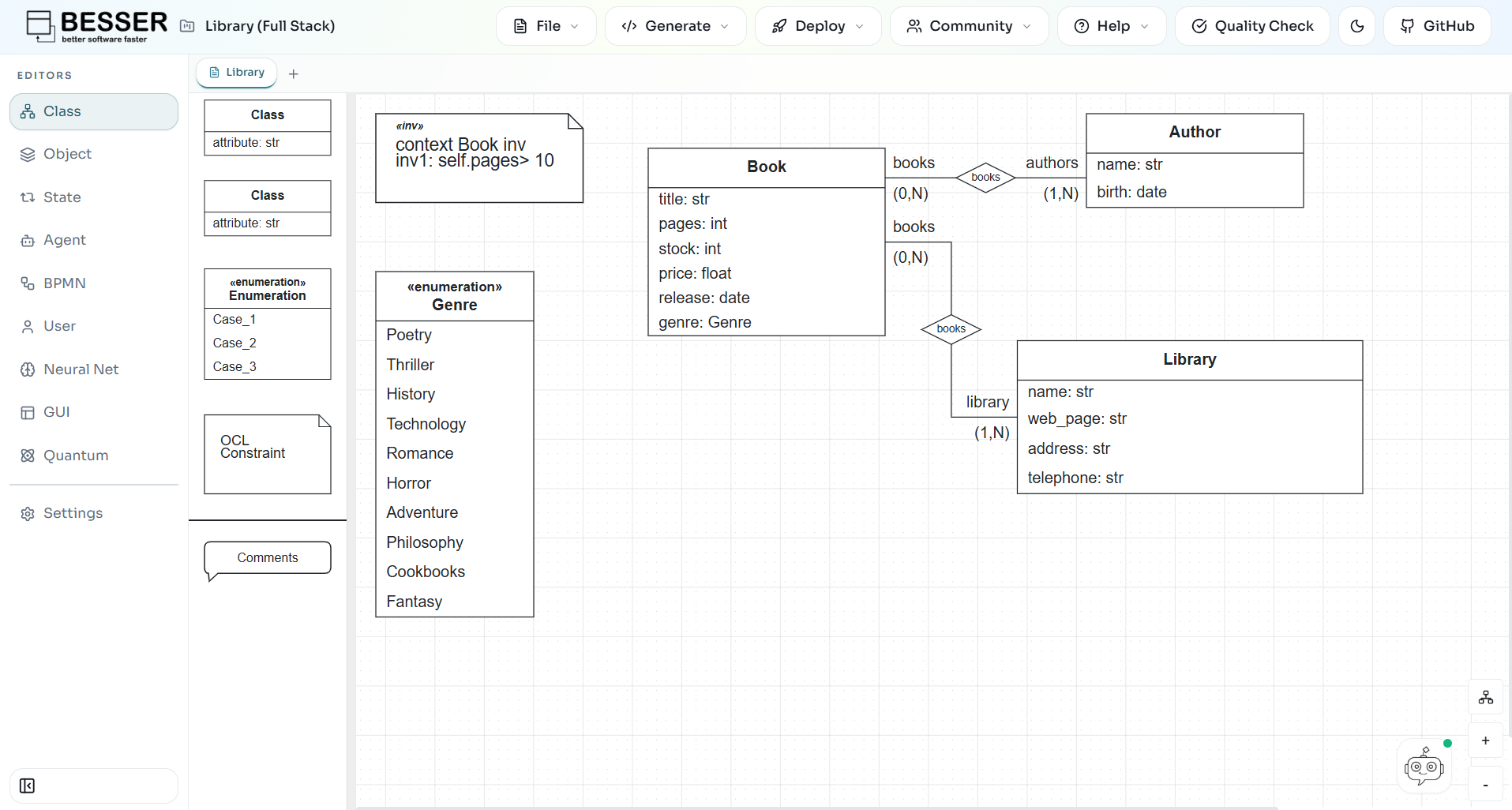Image resolution: width=1512 pixels, height=810 pixels.
Task: Open the Community dropdown
Action: click(969, 26)
